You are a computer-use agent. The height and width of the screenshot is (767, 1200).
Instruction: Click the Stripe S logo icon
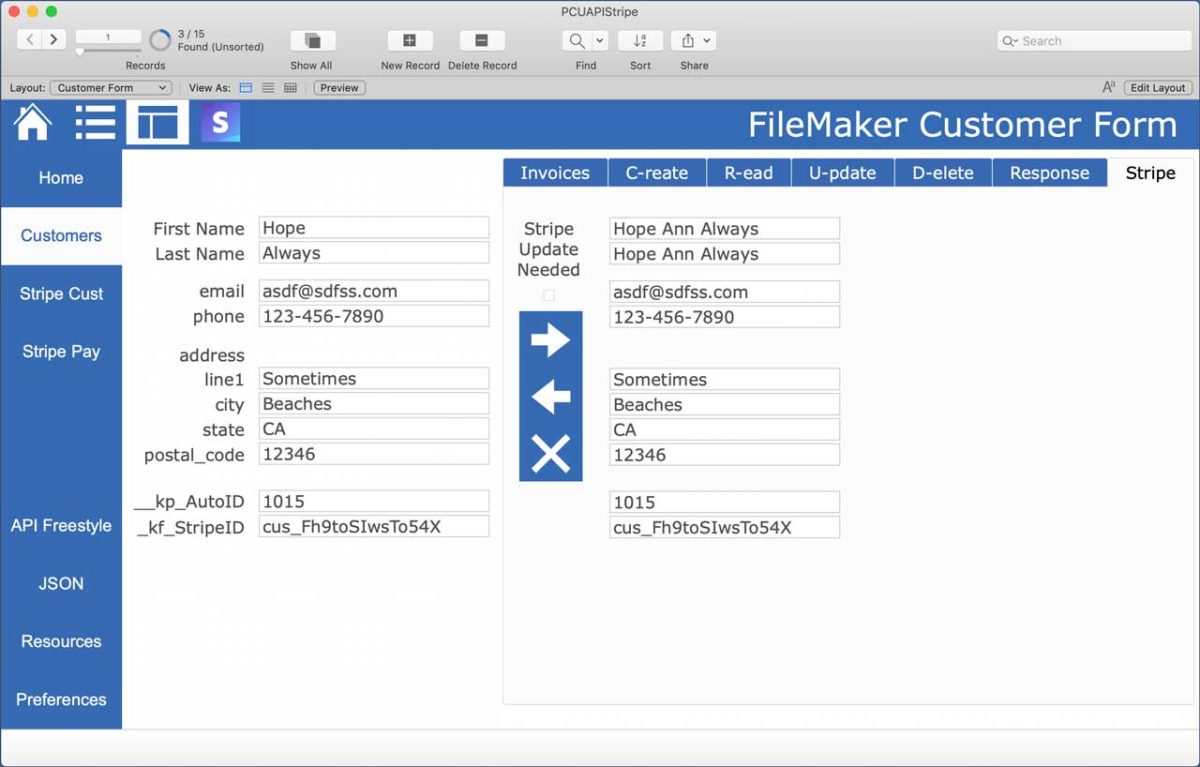220,122
